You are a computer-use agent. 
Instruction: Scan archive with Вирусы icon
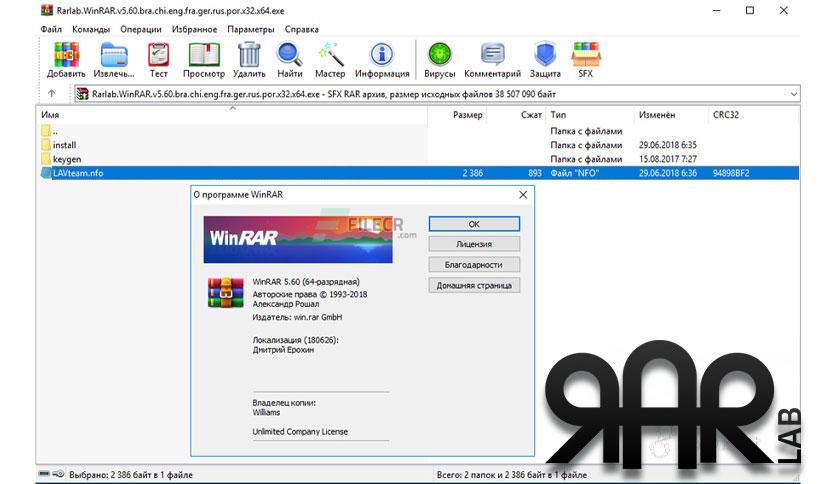440,55
